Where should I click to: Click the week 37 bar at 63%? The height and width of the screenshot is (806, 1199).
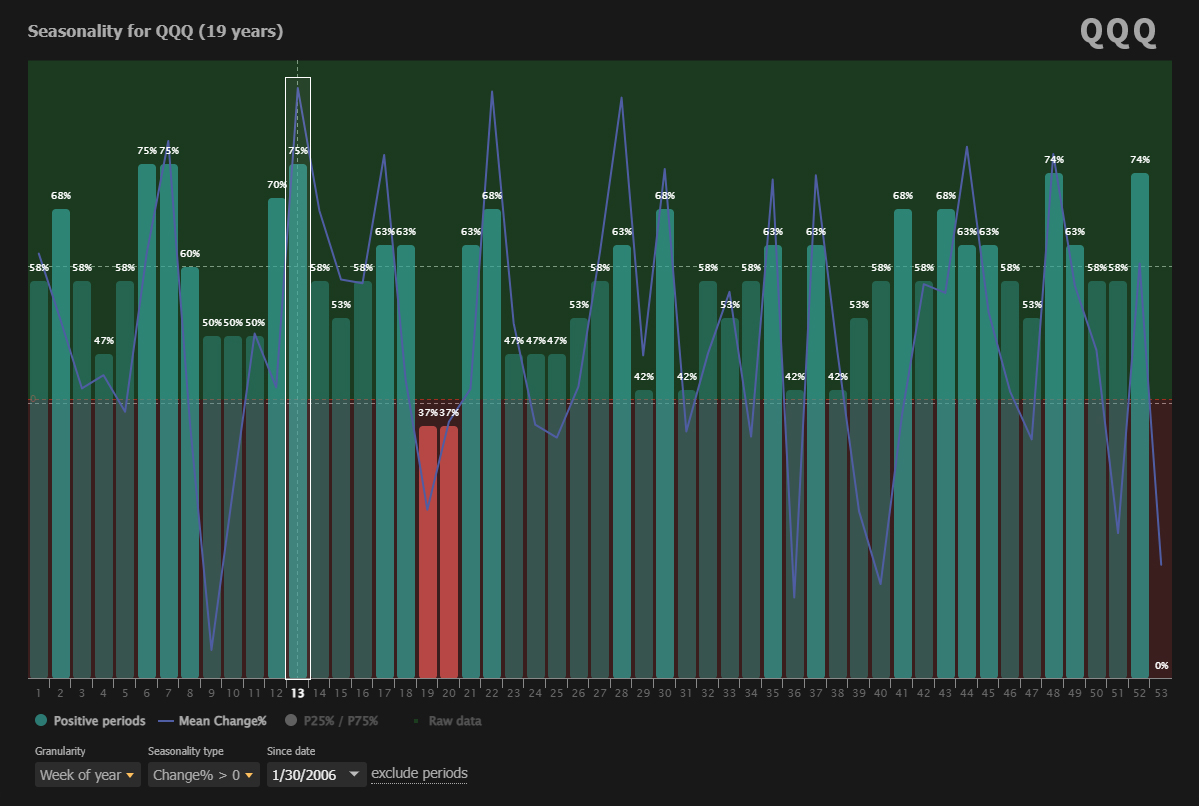pos(816,461)
